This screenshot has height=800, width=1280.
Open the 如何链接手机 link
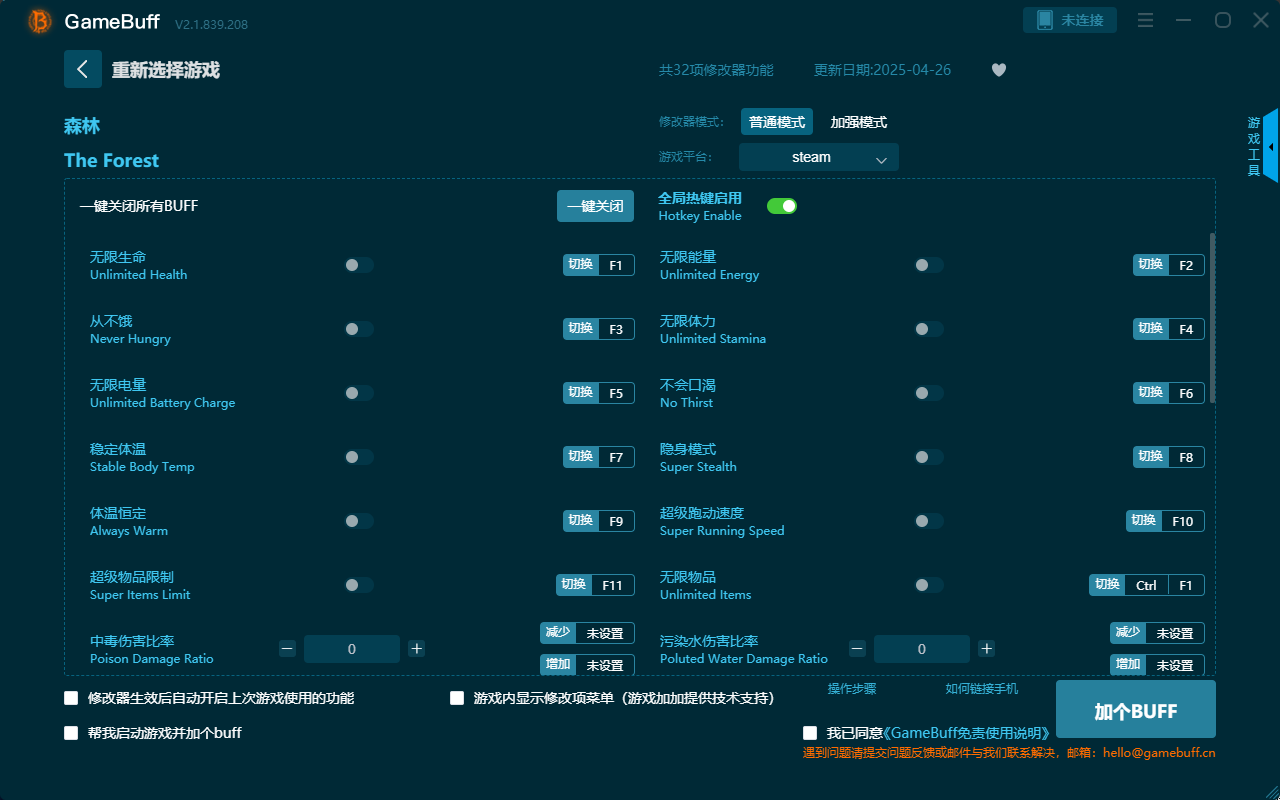[982, 689]
